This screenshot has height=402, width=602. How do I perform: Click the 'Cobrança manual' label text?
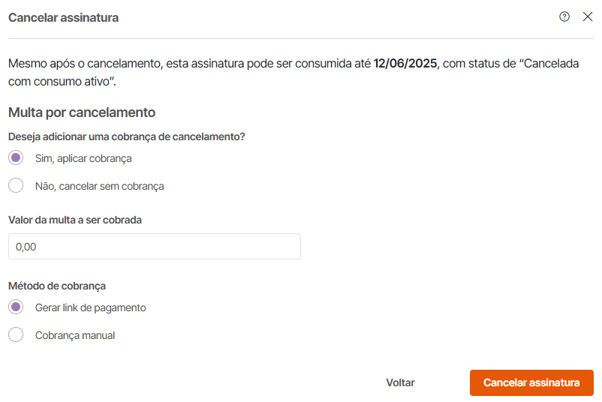pos(75,335)
